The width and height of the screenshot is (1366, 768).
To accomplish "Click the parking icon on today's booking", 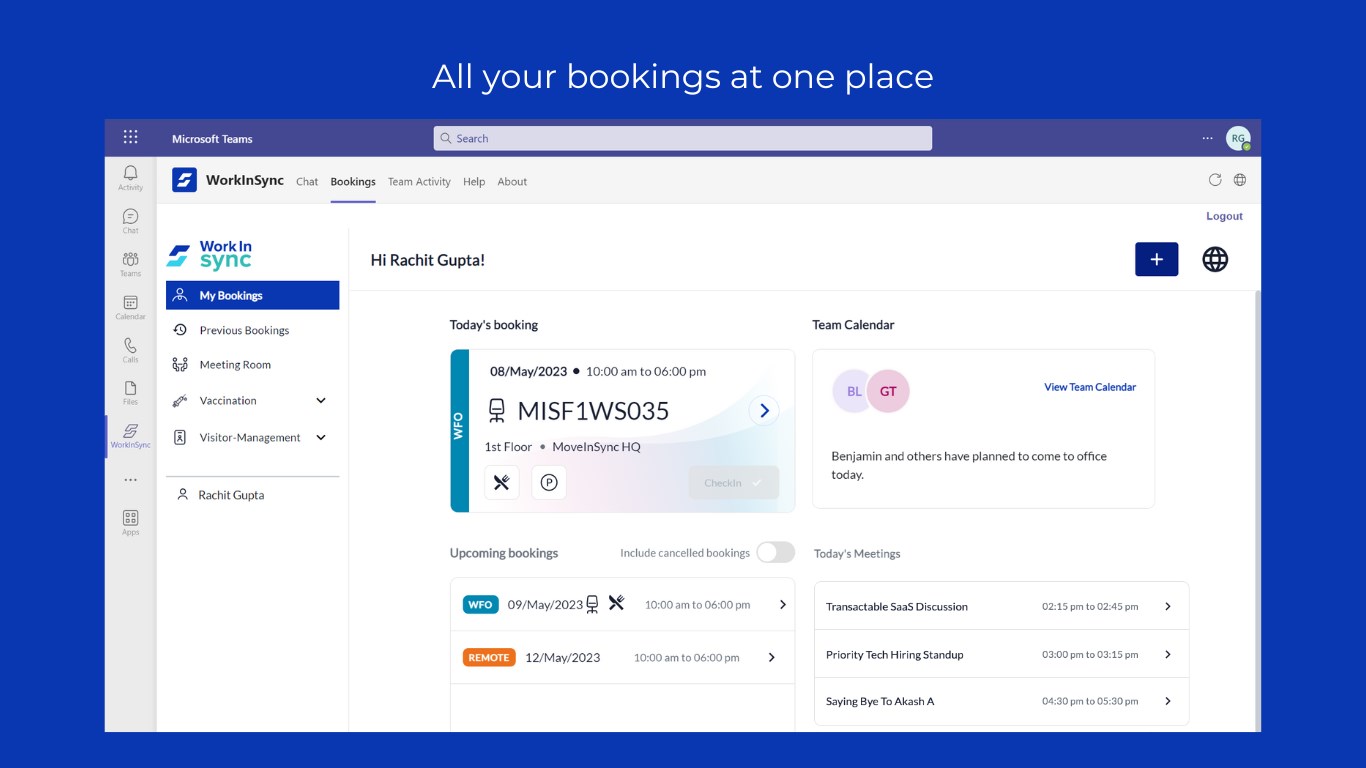I will point(549,483).
